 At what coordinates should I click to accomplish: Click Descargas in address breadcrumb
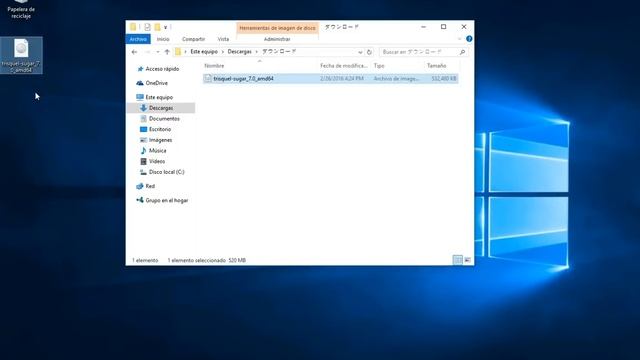point(240,52)
